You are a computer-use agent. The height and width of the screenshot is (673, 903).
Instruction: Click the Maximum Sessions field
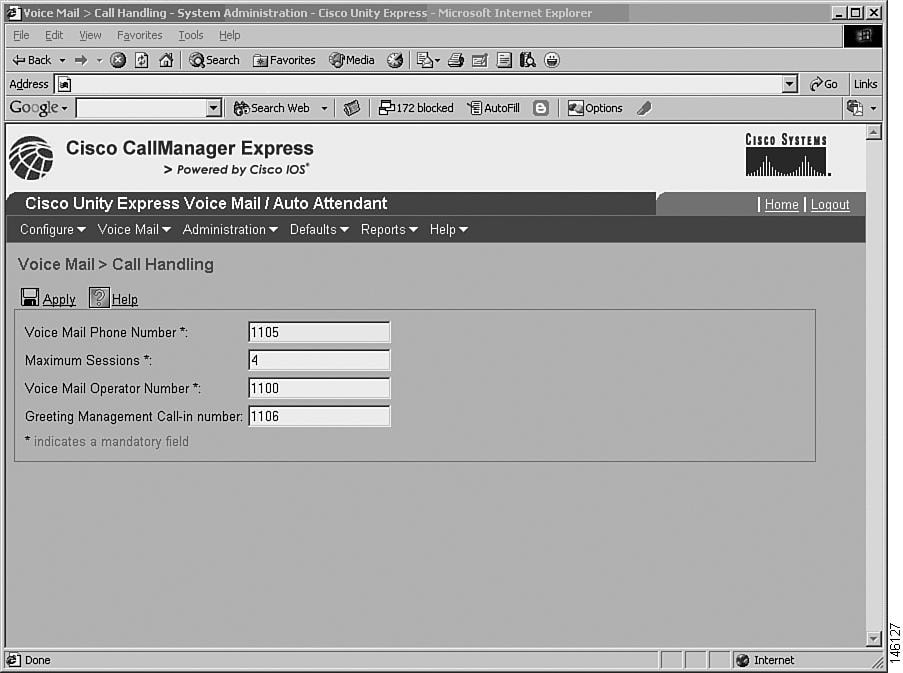click(319, 360)
